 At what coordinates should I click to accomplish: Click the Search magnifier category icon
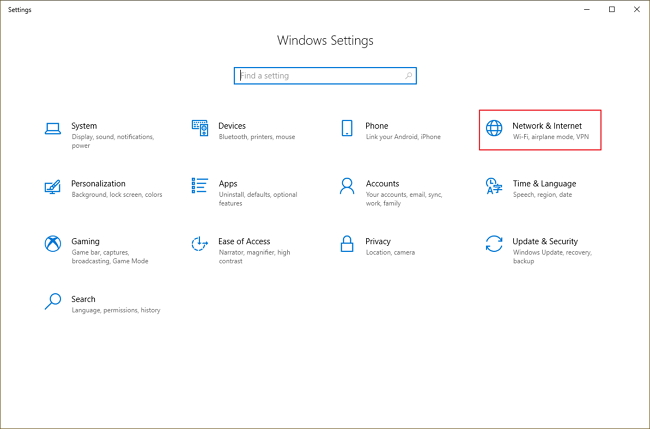52,302
